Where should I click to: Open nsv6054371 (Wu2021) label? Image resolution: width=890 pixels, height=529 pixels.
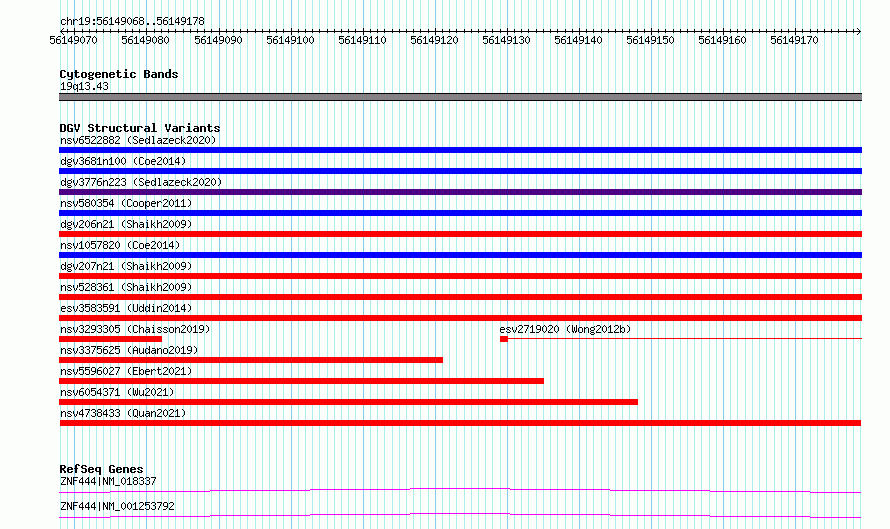click(x=117, y=392)
